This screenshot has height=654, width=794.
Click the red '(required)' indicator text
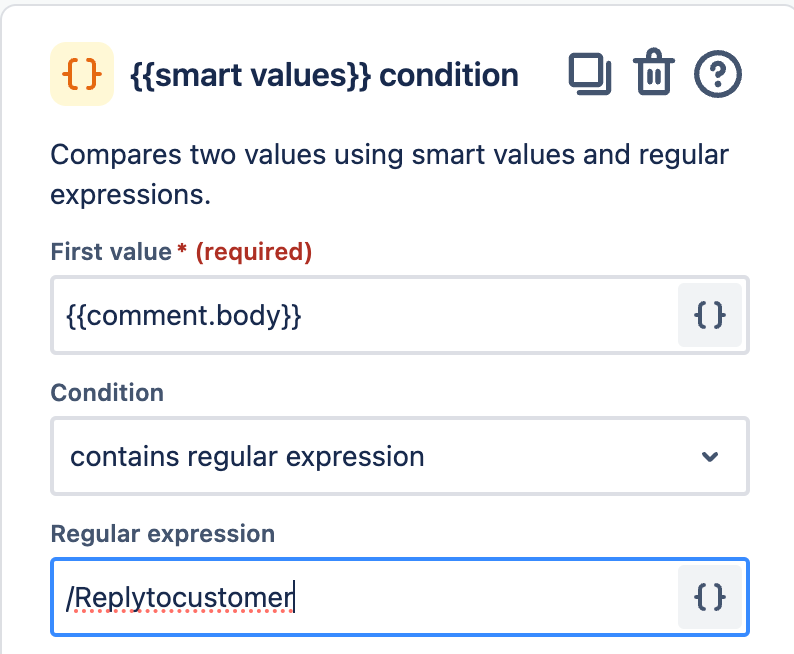click(x=254, y=252)
